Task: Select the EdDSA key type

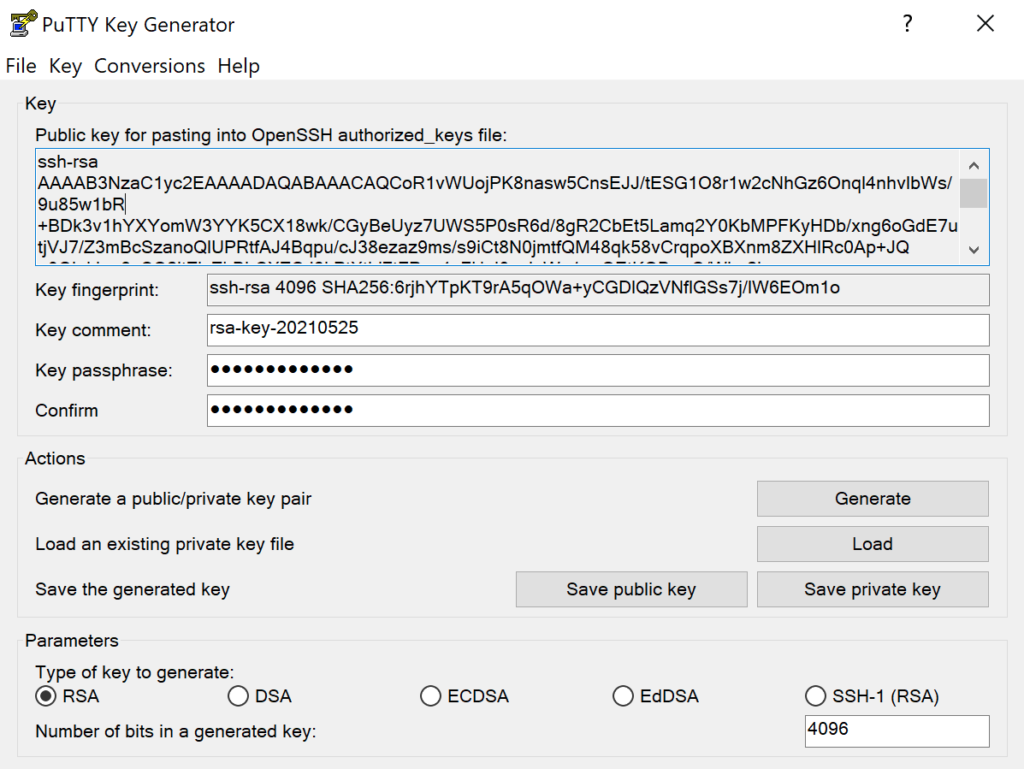Action: click(623, 696)
